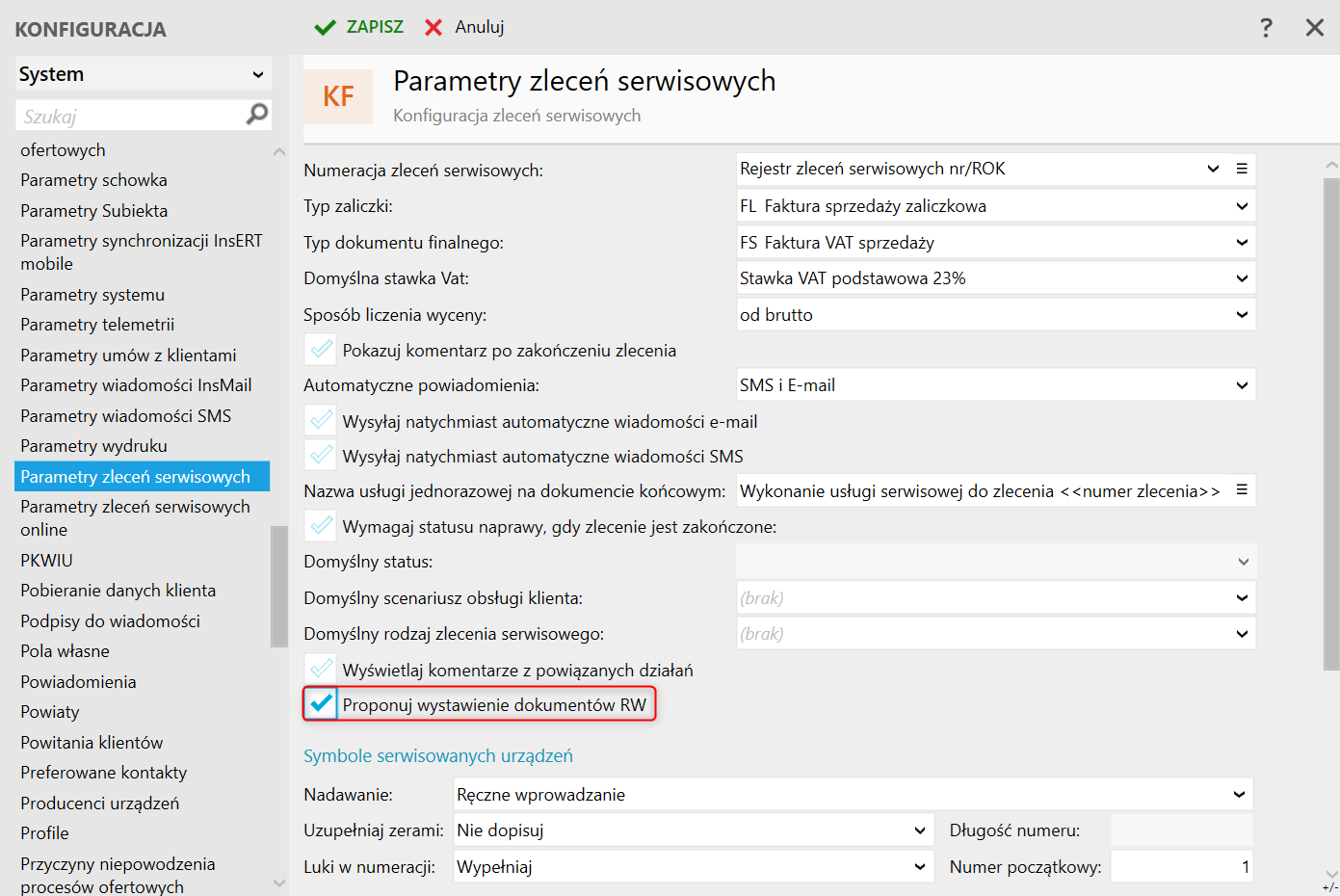Viewport: 1340px width, 896px height.
Task: Open the Domyślna stawka Vat dropdown
Action: (x=1242, y=278)
